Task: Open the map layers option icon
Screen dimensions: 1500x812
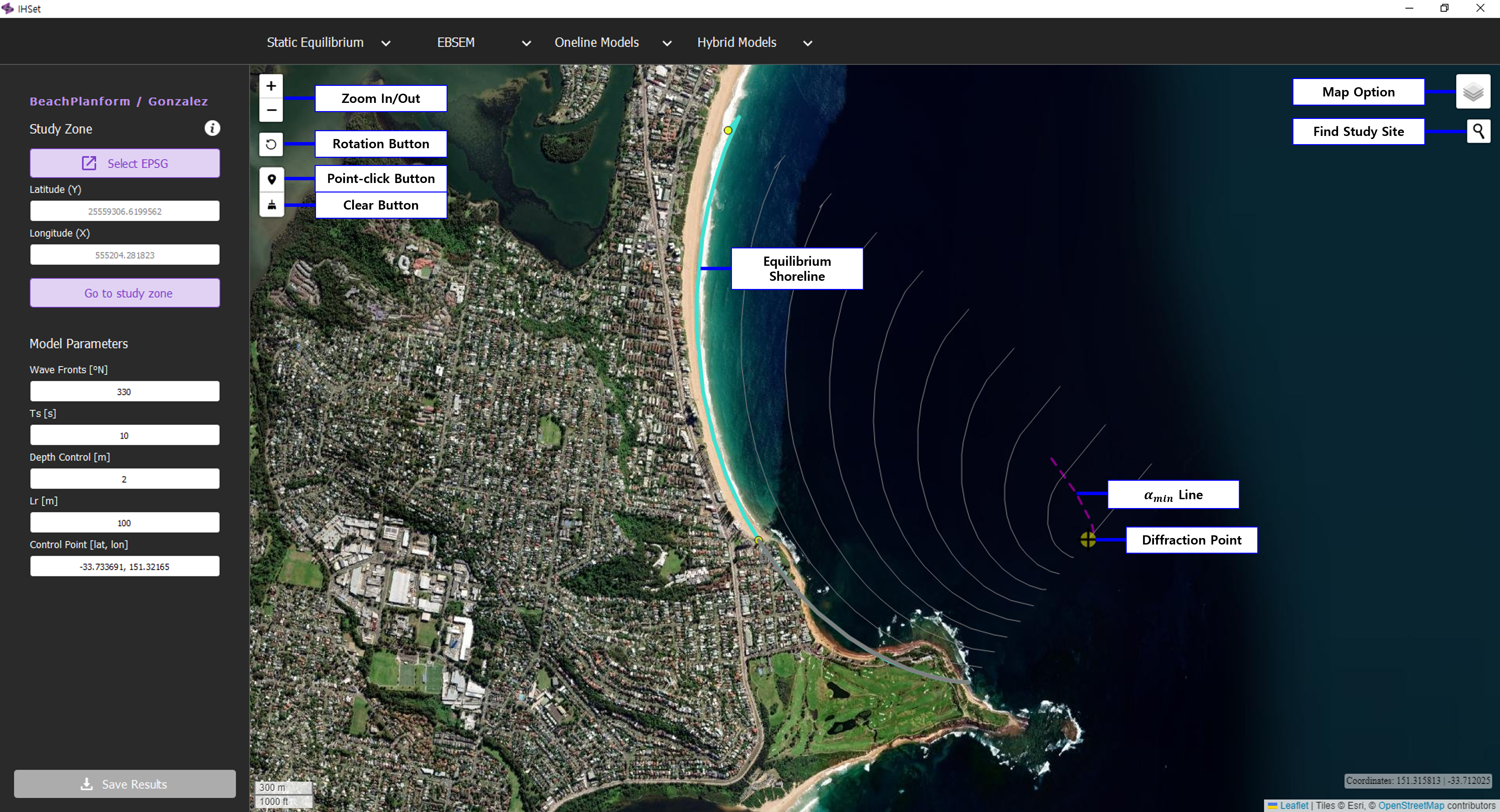Action: coord(1473,91)
